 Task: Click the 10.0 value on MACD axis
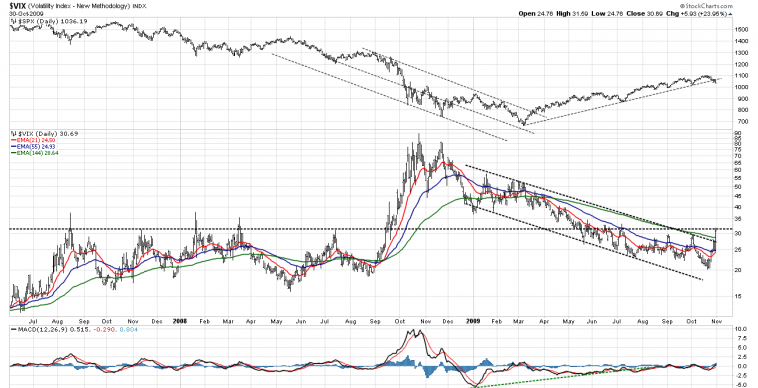(741, 329)
